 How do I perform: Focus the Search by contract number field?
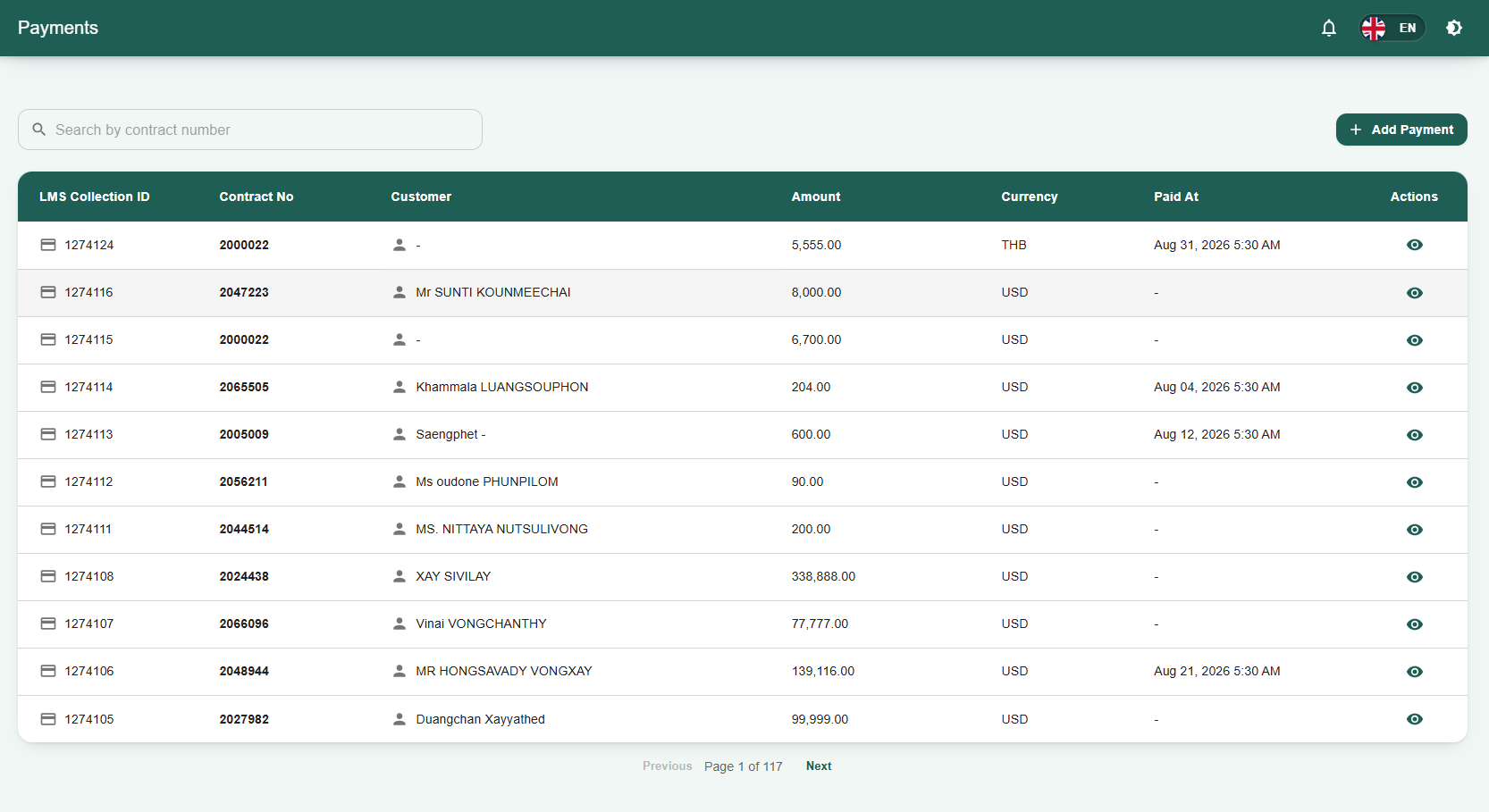250,130
